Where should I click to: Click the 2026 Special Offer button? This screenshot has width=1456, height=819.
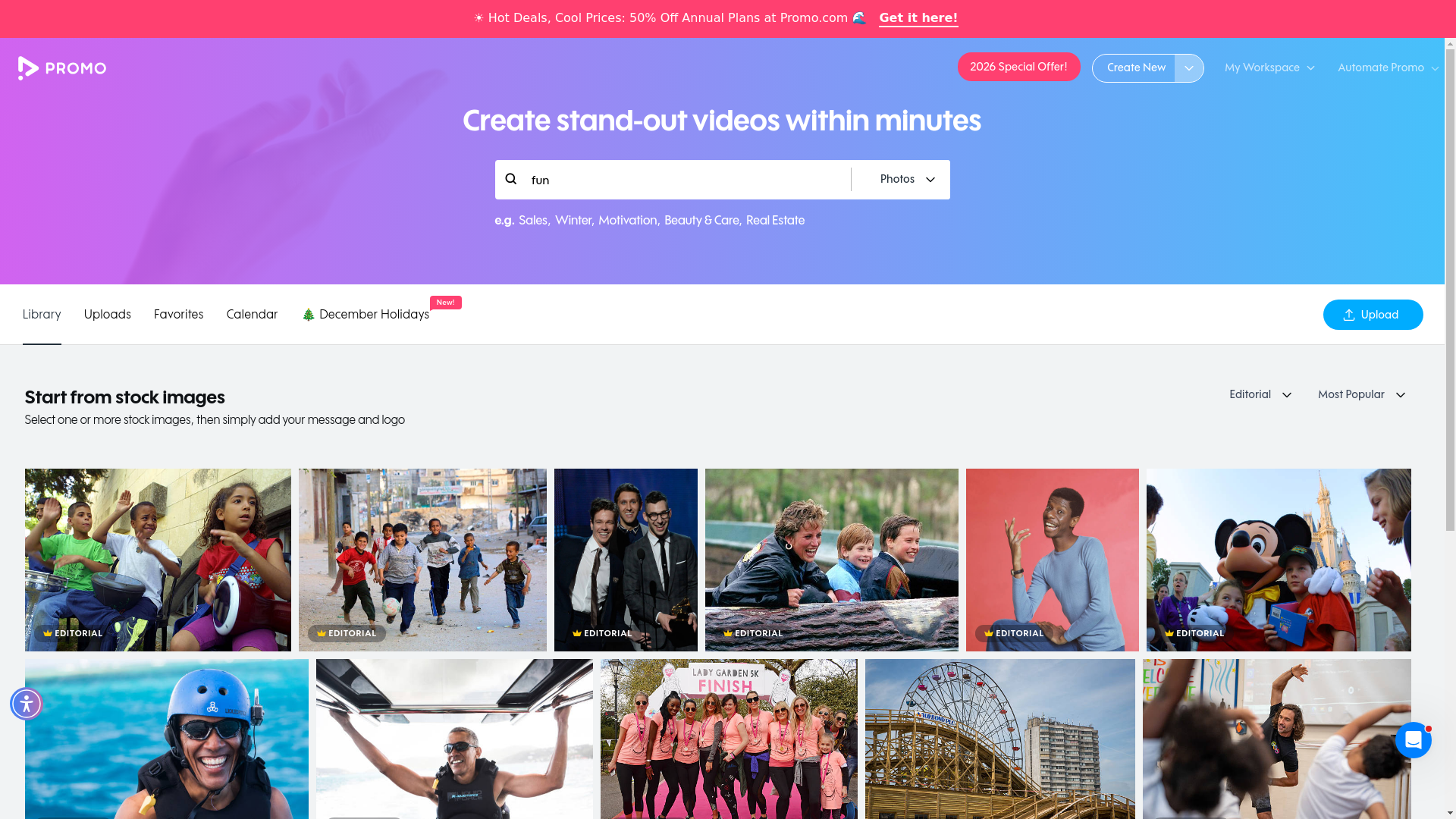[1018, 67]
